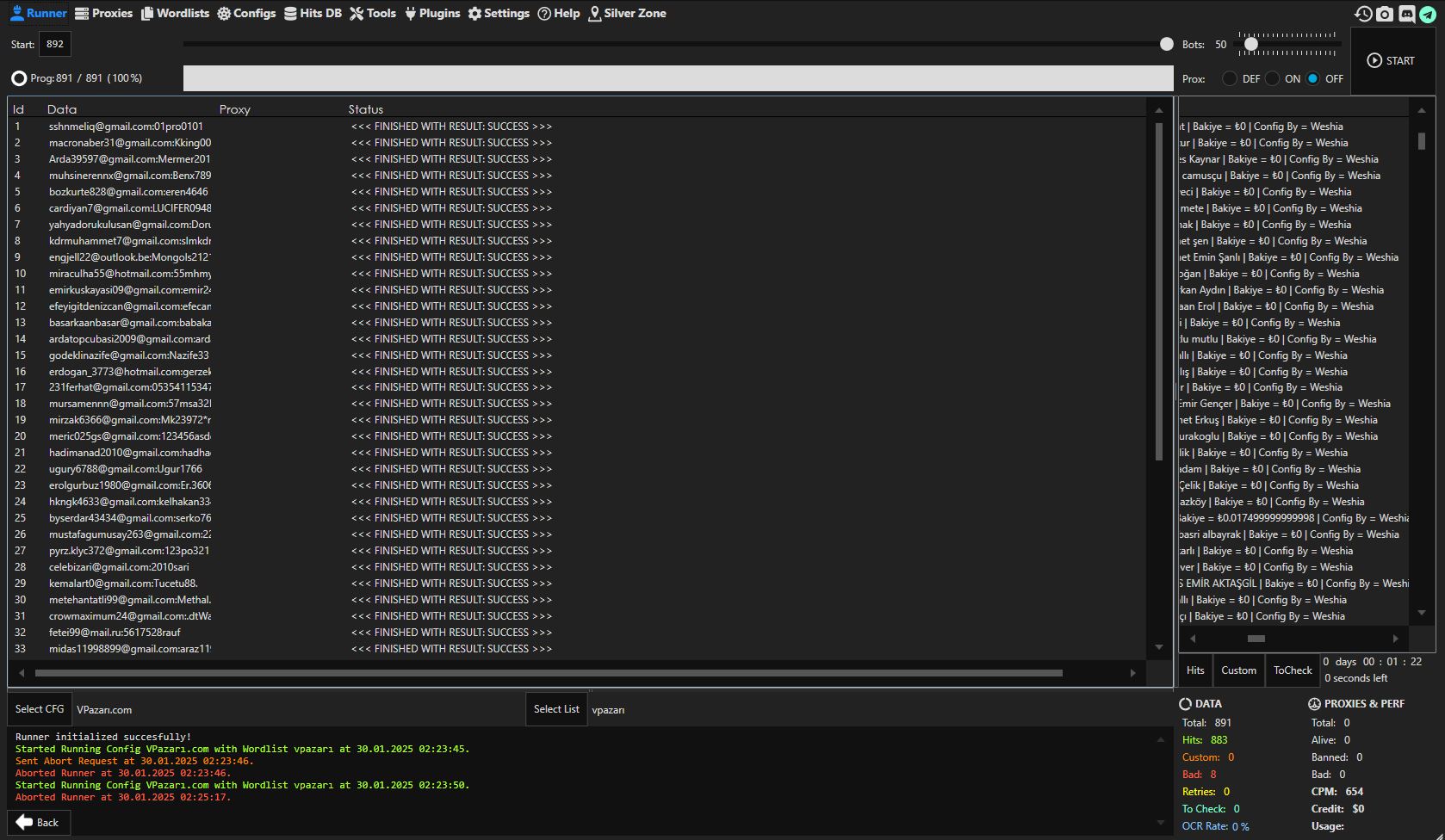Image resolution: width=1445 pixels, height=840 pixels.
Task: Switch to the ToCheck tab
Action: pos(1293,670)
